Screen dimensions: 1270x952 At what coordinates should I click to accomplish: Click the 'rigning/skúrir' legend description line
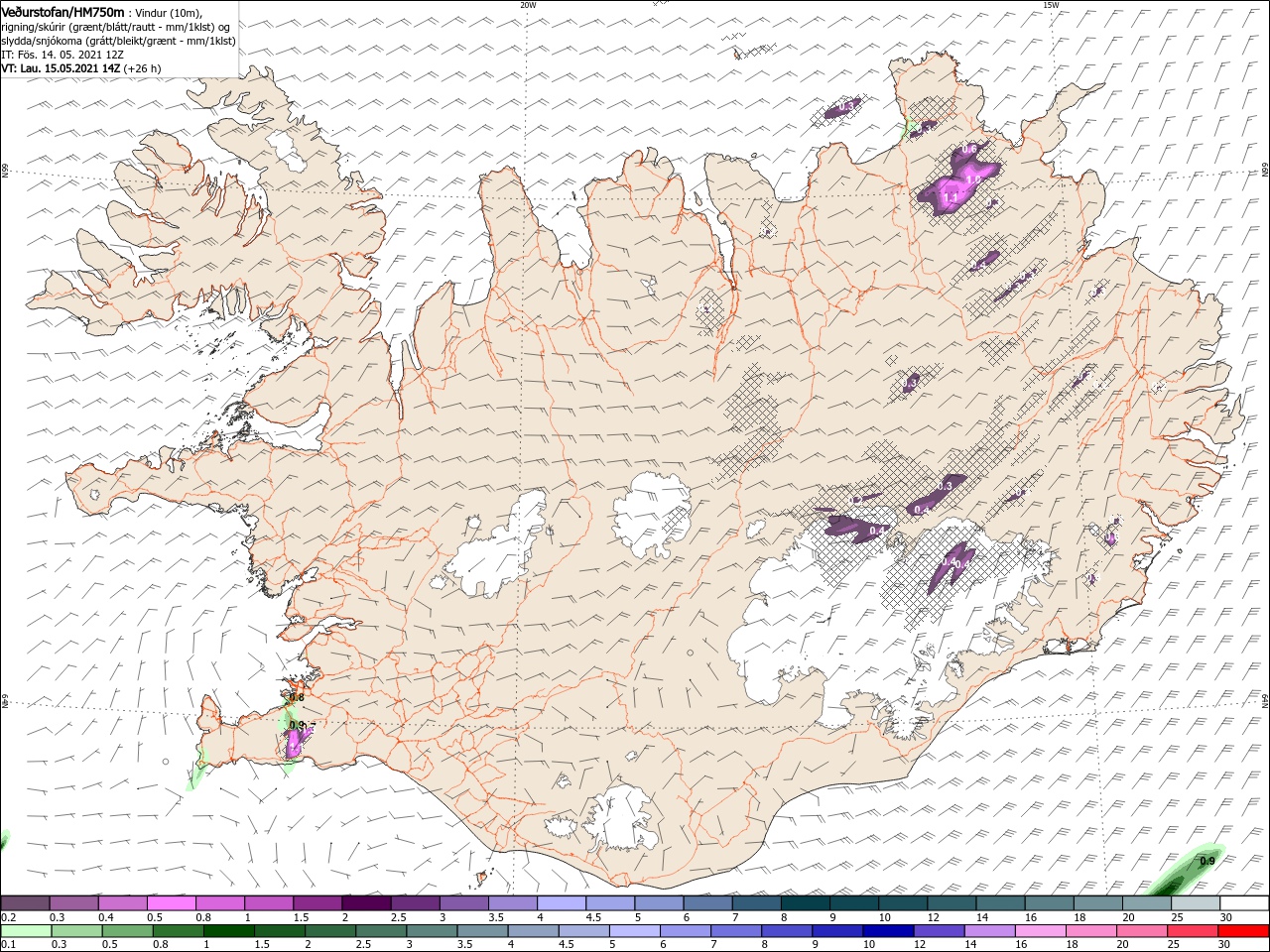pos(116,26)
